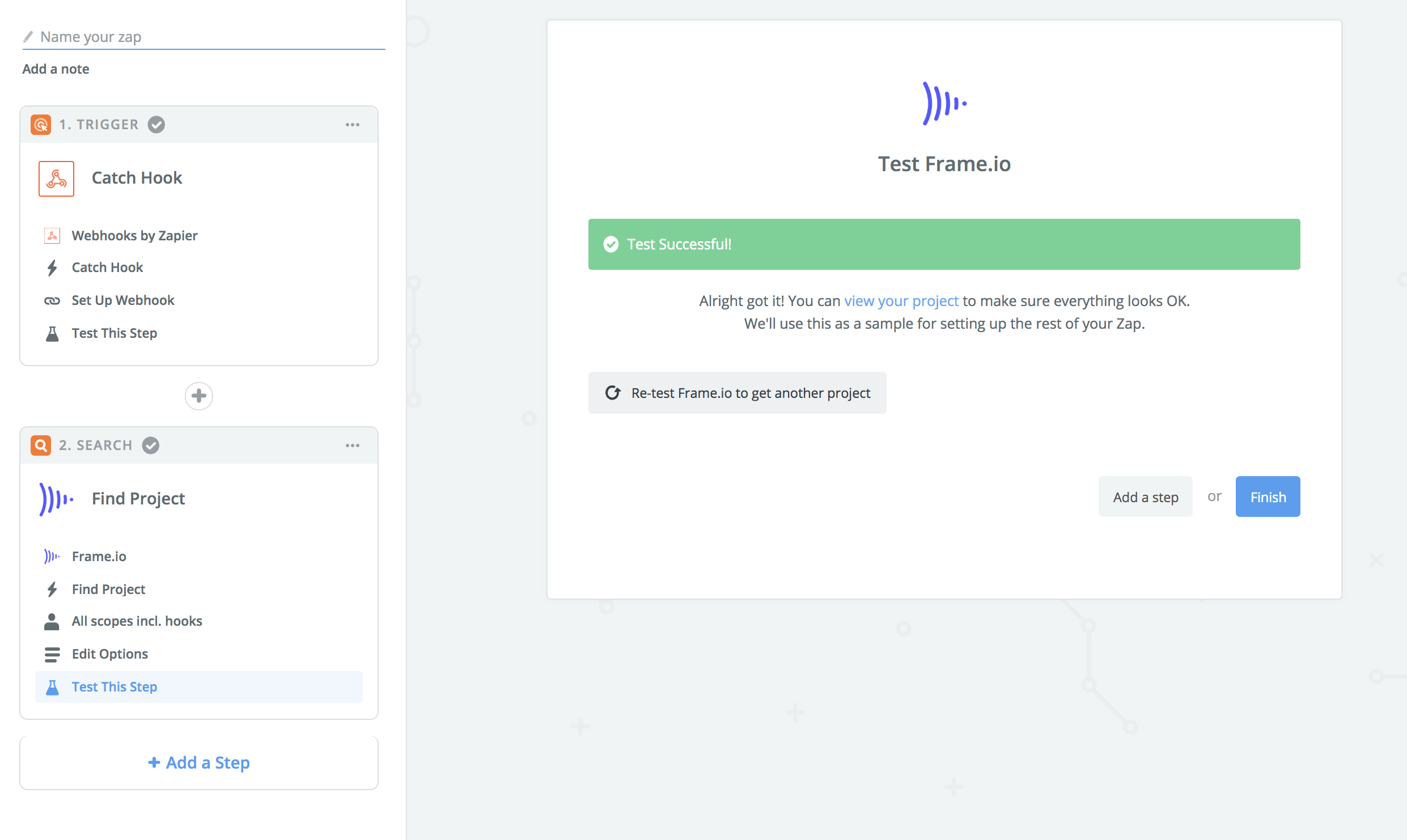1407x840 pixels.
Task: Click the Frame.io logo beside Find Project
Action: [56, 499]
